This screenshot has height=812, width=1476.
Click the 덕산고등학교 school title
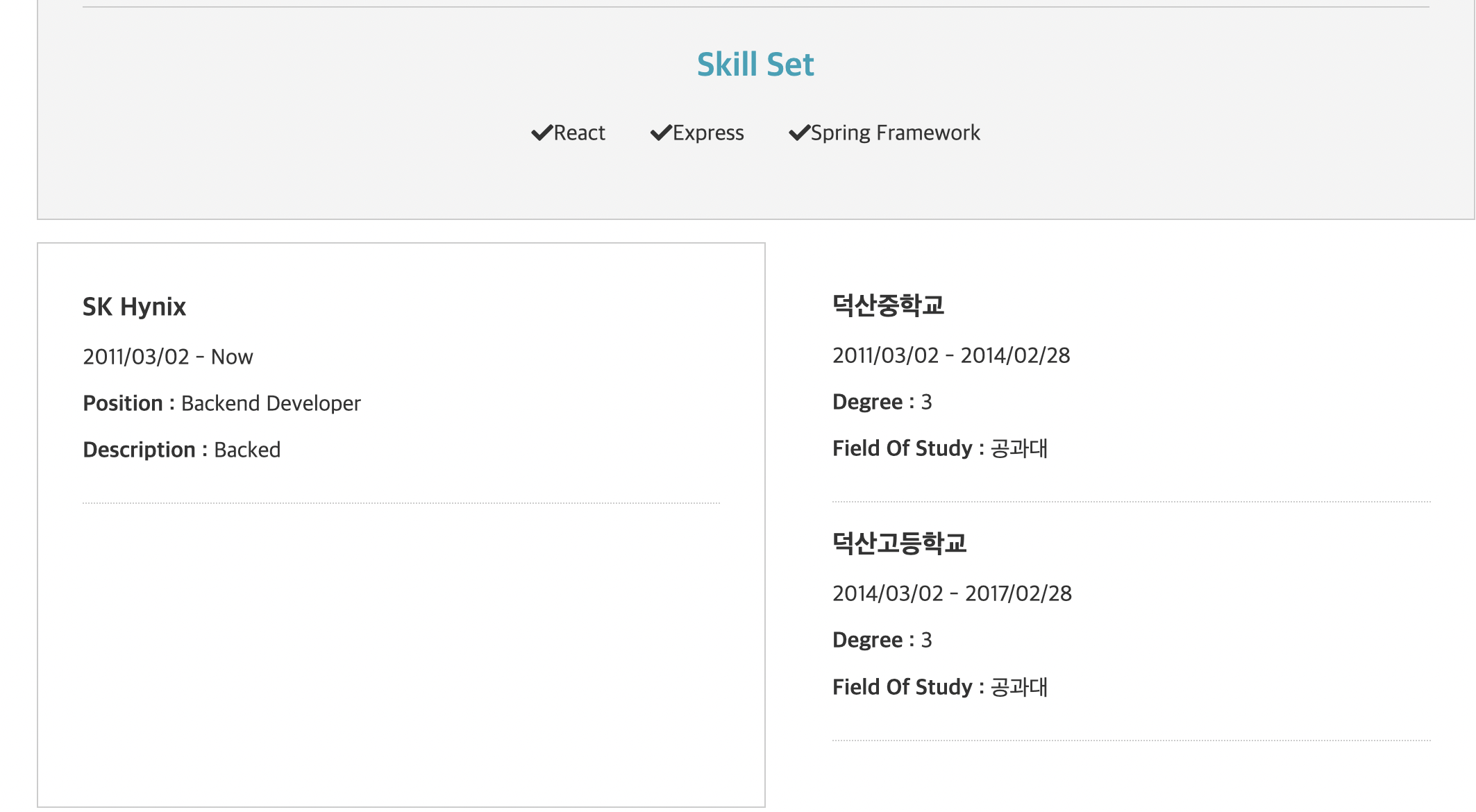(x=899, y=543)
